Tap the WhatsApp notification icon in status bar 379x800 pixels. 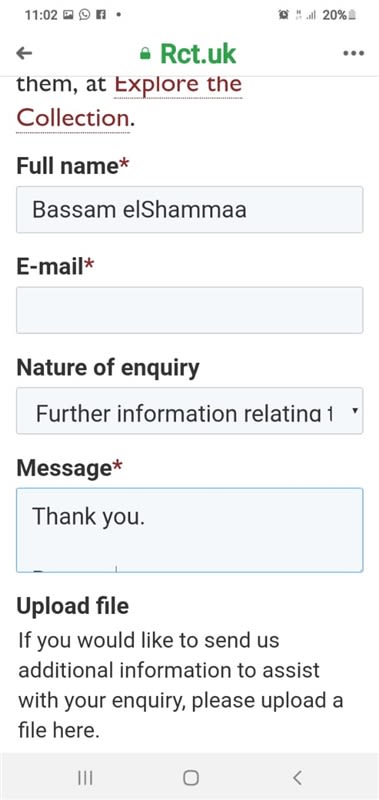(85, 15)
